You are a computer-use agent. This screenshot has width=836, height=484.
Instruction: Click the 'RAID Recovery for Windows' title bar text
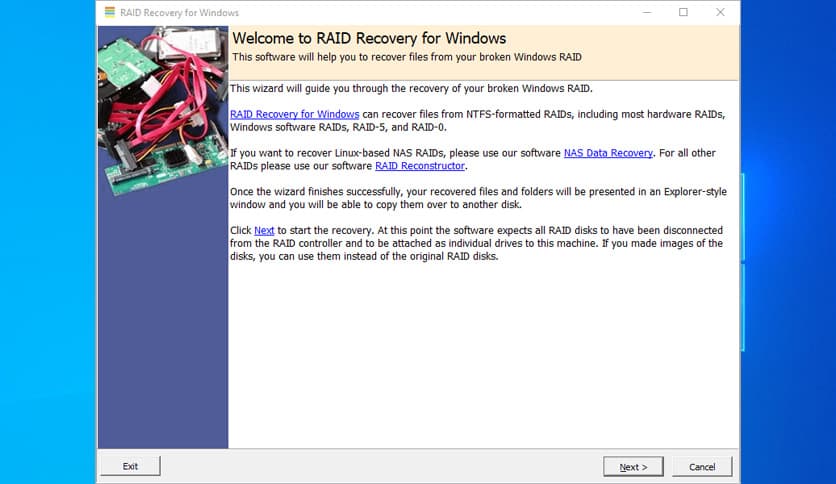[179, 13]
